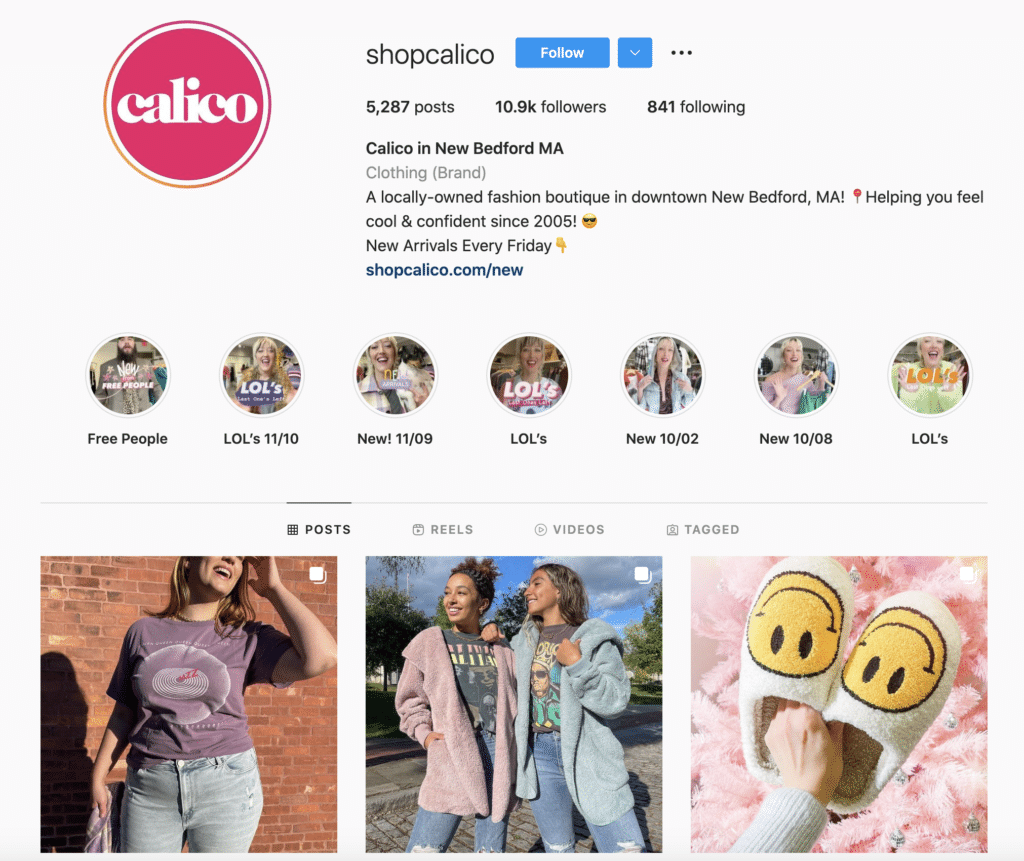Open the smiley face slippers post
The width and height of the screenshot is (1024, 861).
[839, 704]
